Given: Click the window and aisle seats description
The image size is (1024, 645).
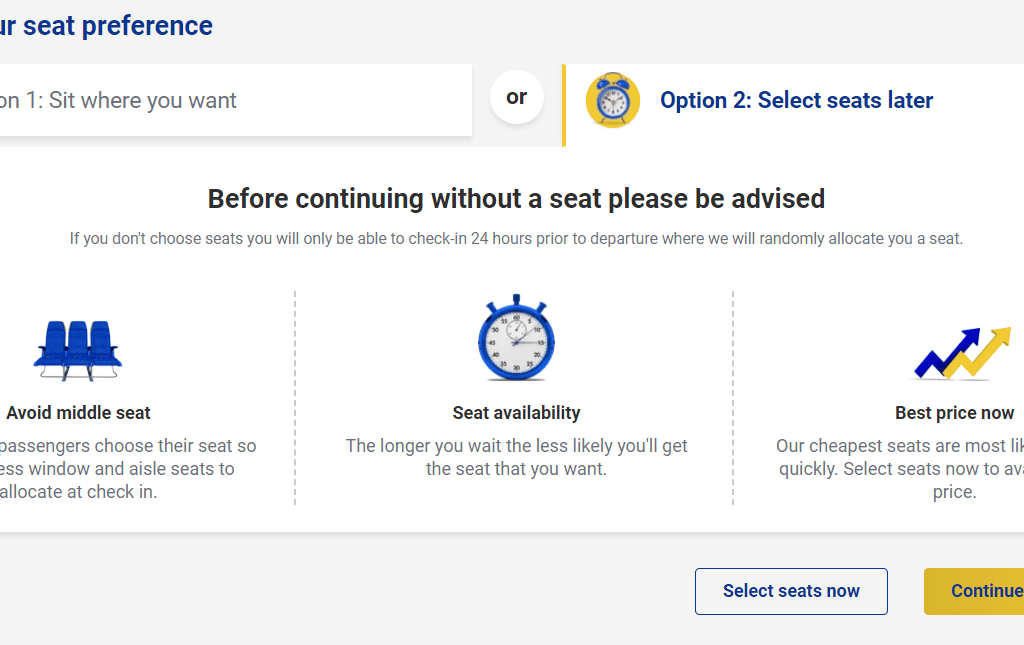Looking at the screenshot, I should point(127,469).
